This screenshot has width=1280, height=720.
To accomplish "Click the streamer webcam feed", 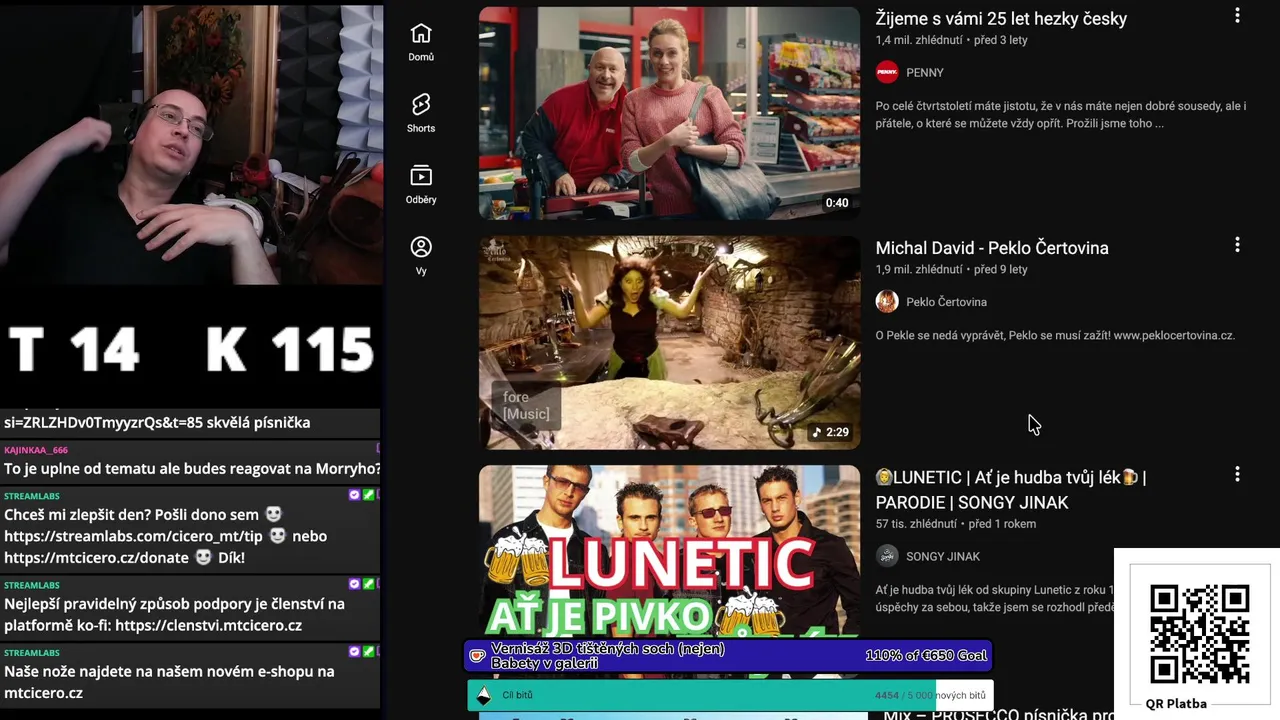I will pos(191,145).
